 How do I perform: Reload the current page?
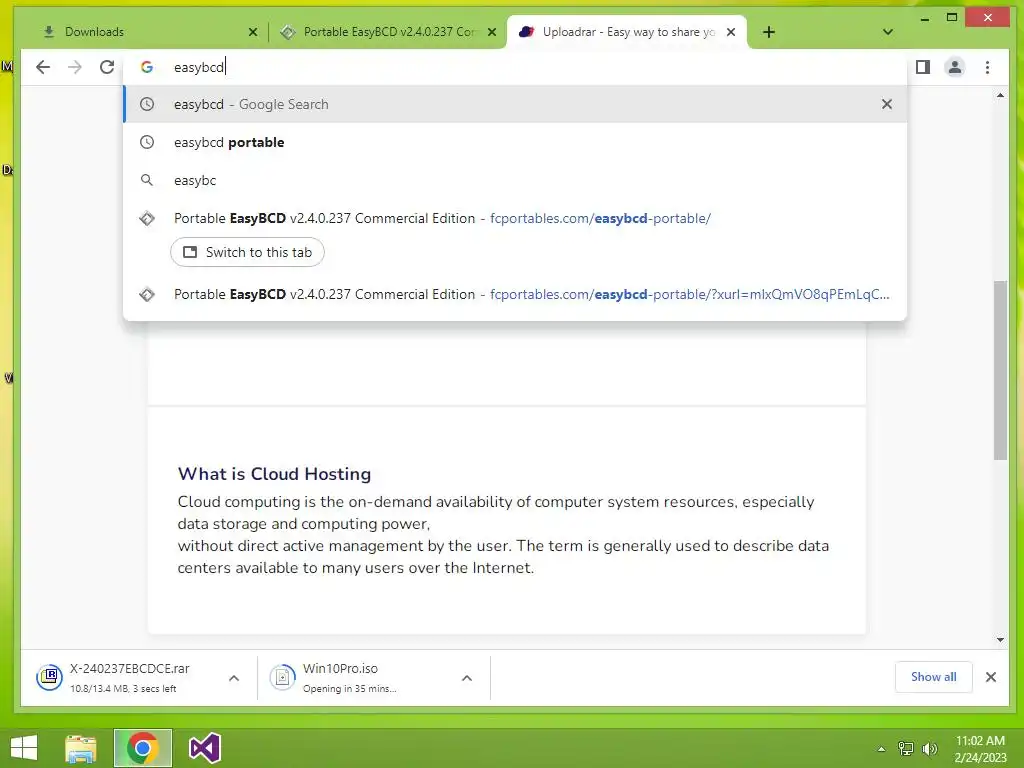point(107,67)
